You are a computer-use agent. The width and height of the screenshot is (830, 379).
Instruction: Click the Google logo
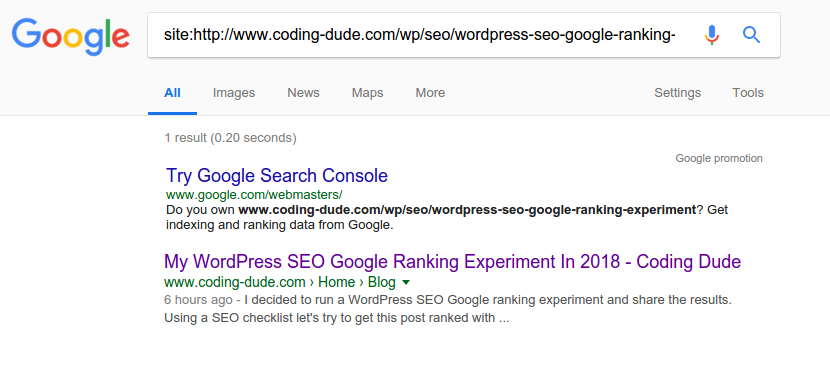coord(70,37)
